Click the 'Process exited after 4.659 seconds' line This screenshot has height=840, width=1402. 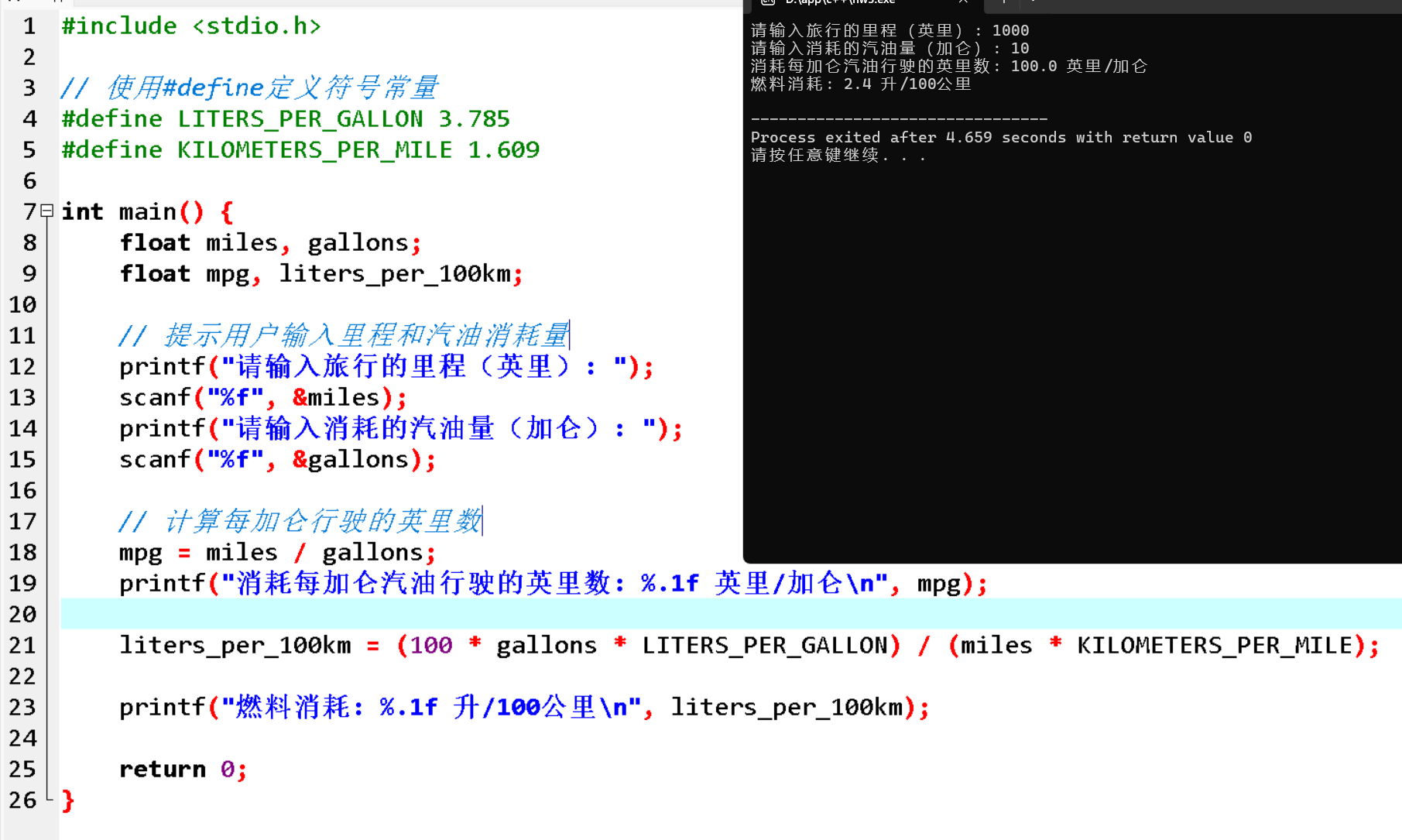click(x=1001, y=137)
